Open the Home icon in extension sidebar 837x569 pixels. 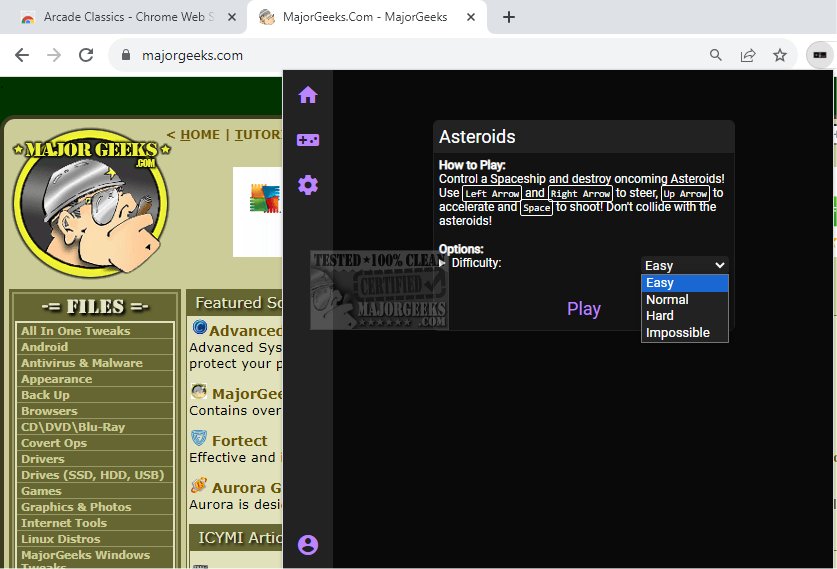pyautogui.click(x=308, y=95)
